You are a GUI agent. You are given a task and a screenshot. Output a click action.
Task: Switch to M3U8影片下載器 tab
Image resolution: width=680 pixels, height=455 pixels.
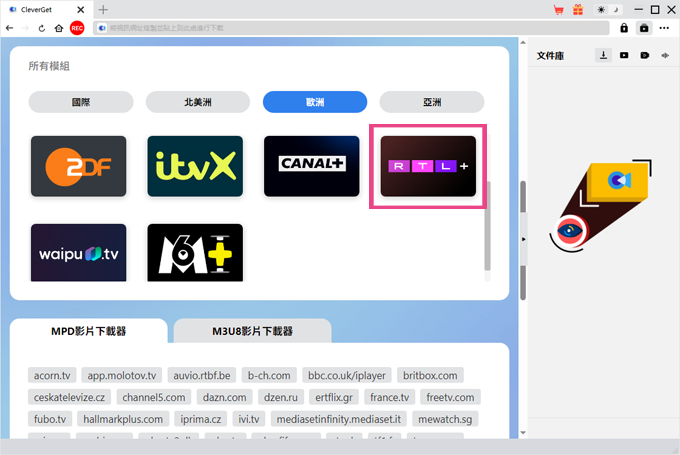point(252,331)
